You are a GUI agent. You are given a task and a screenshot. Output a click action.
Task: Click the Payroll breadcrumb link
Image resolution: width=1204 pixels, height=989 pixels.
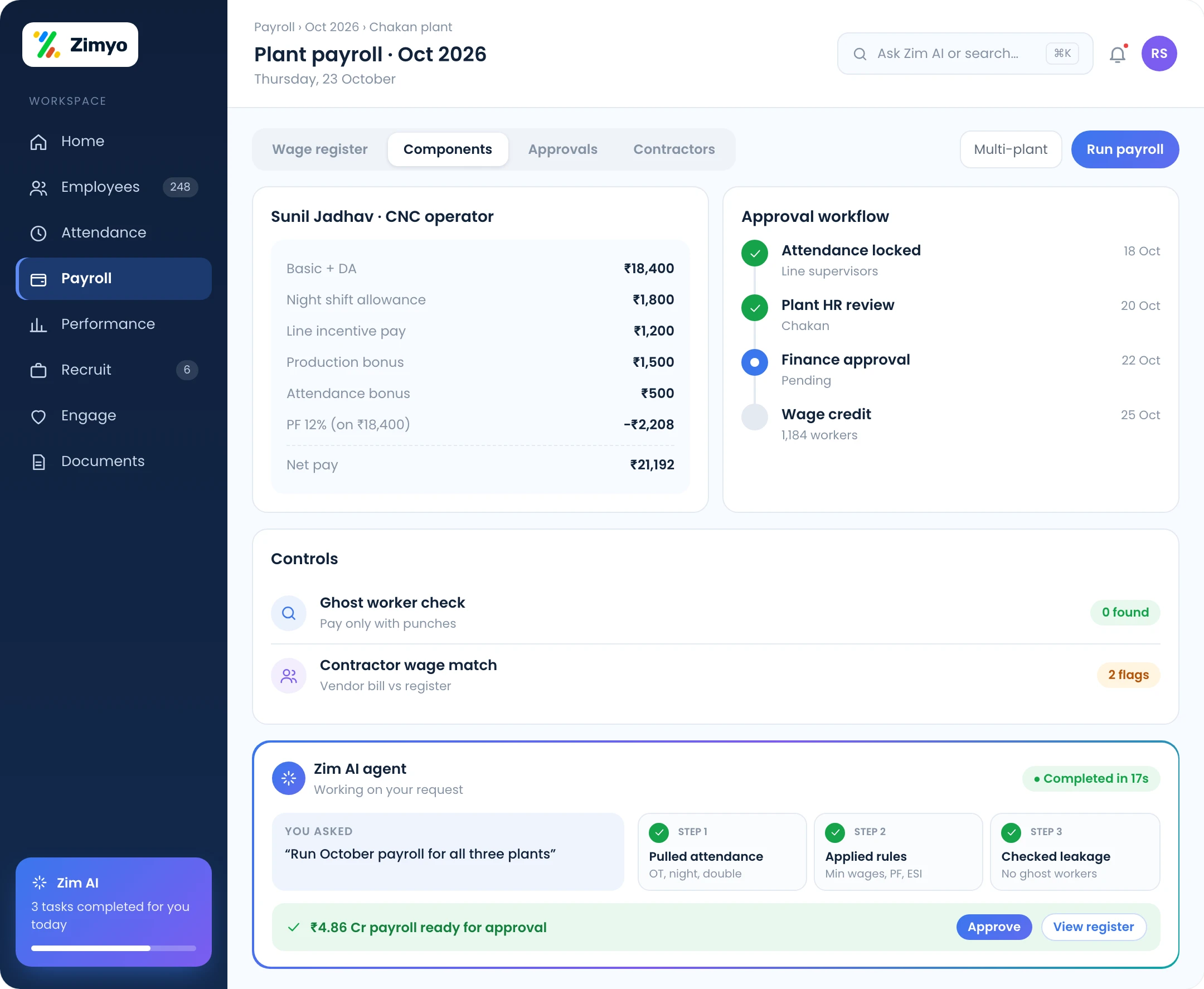click(x=274, y=27)
